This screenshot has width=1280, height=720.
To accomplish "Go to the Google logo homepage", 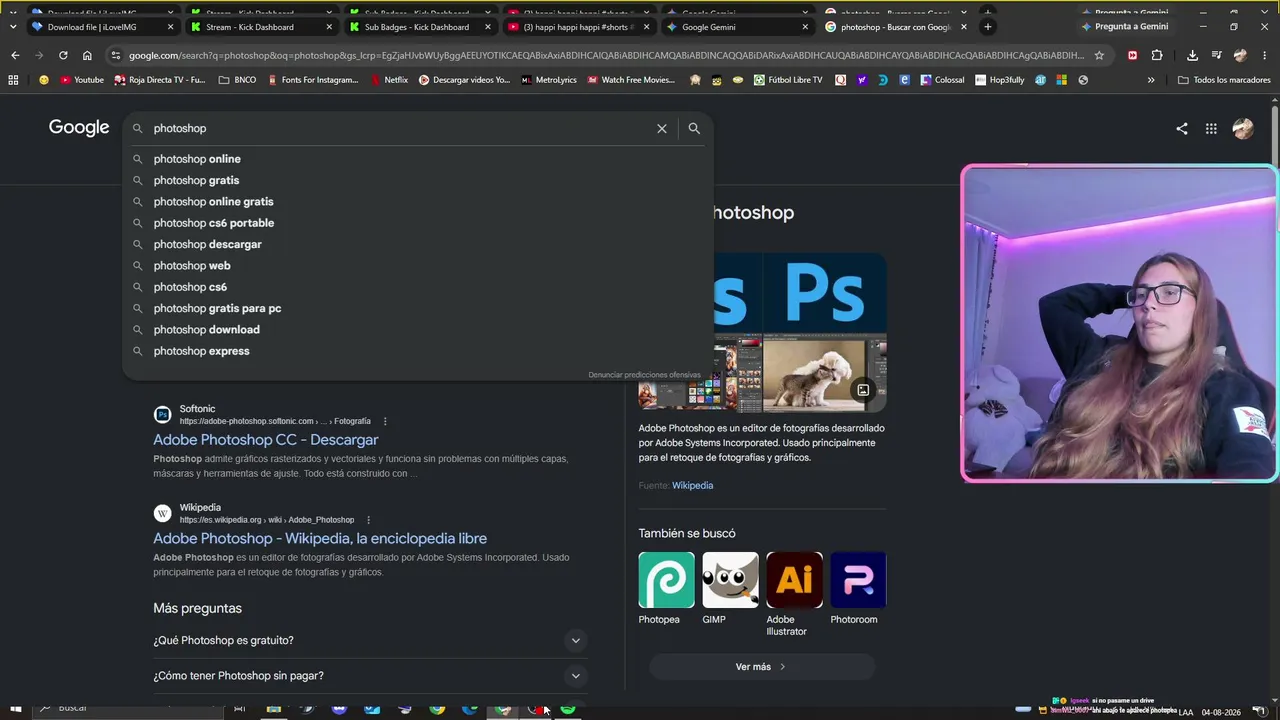I will (79, 128).
